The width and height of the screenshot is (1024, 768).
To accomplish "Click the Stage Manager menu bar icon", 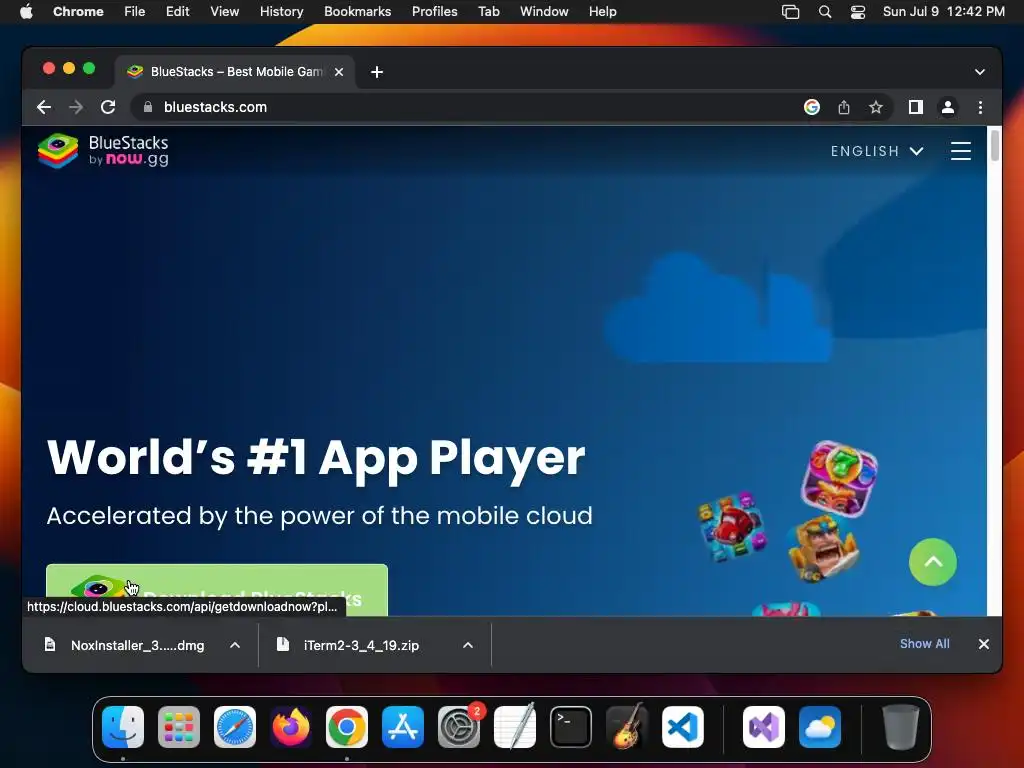I will [x=790, y=12].
